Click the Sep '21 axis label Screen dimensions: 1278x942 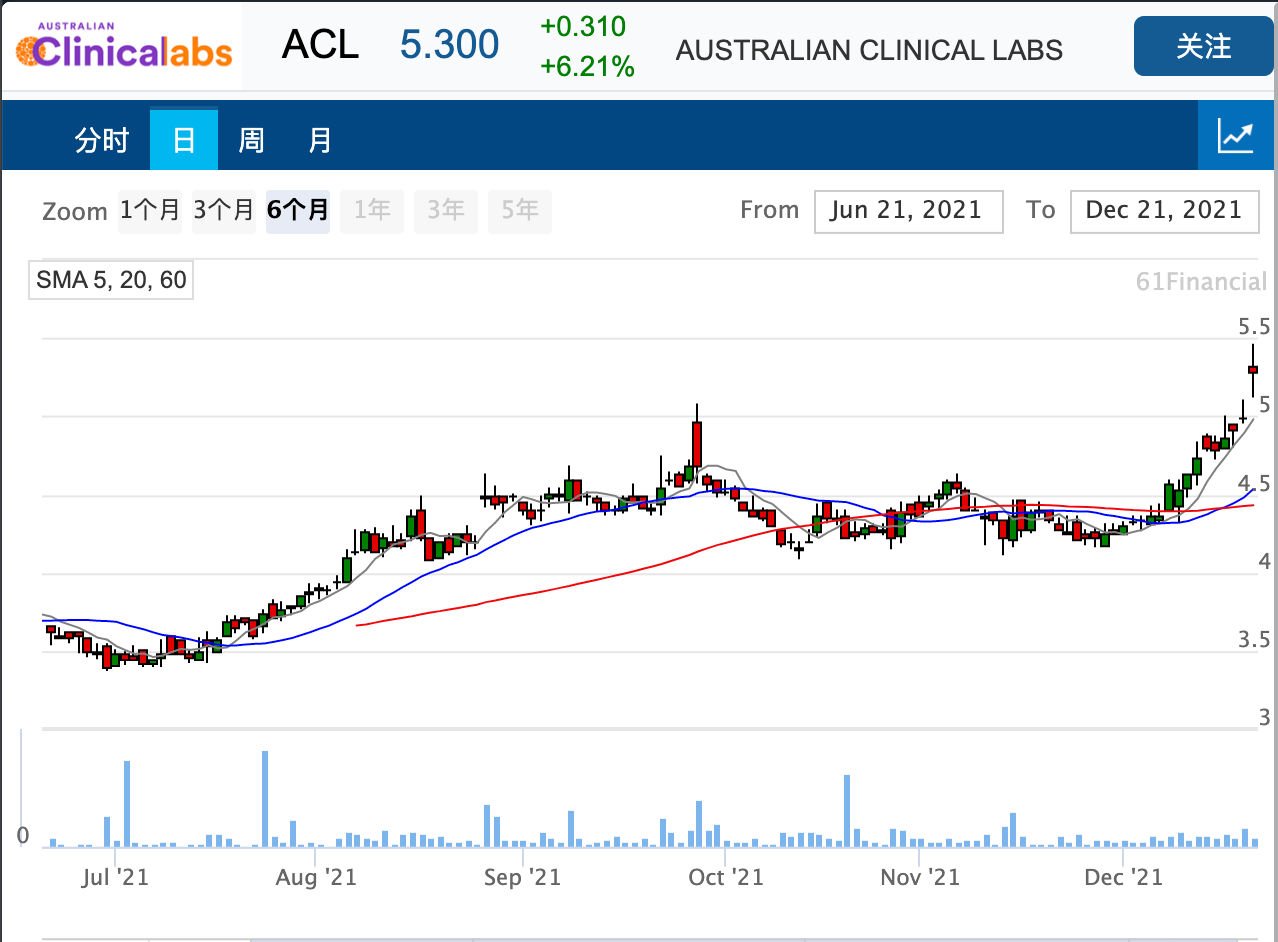coord(522,878)
